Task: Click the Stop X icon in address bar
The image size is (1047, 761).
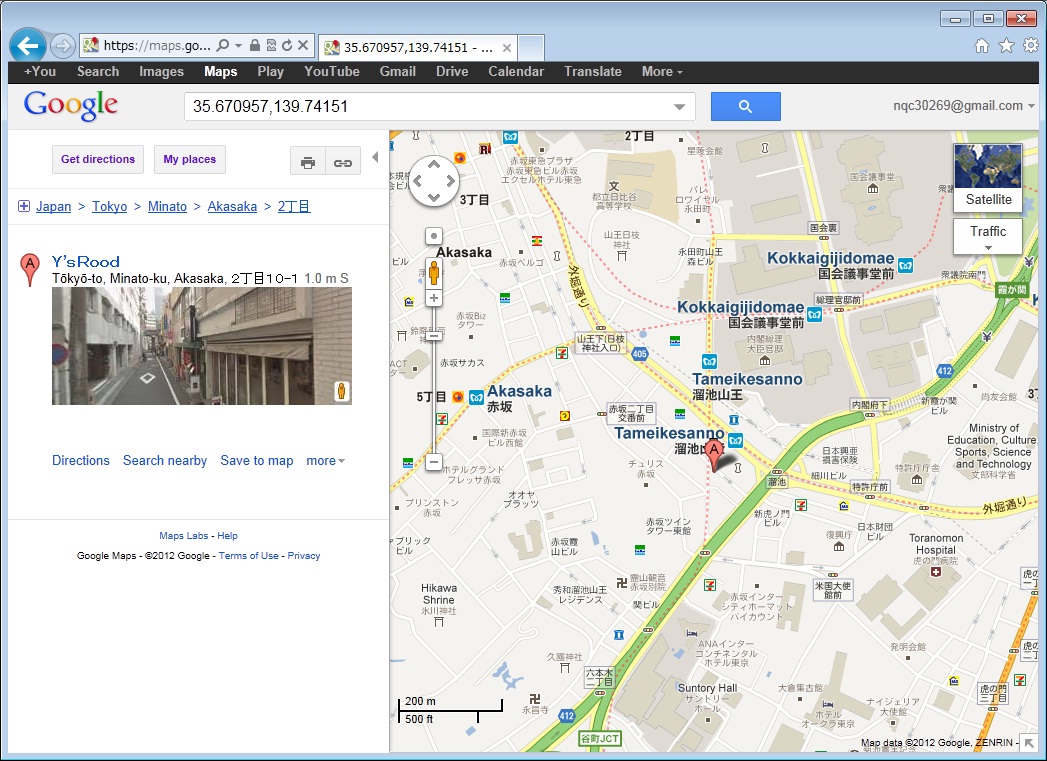Action: pos(303,45)
